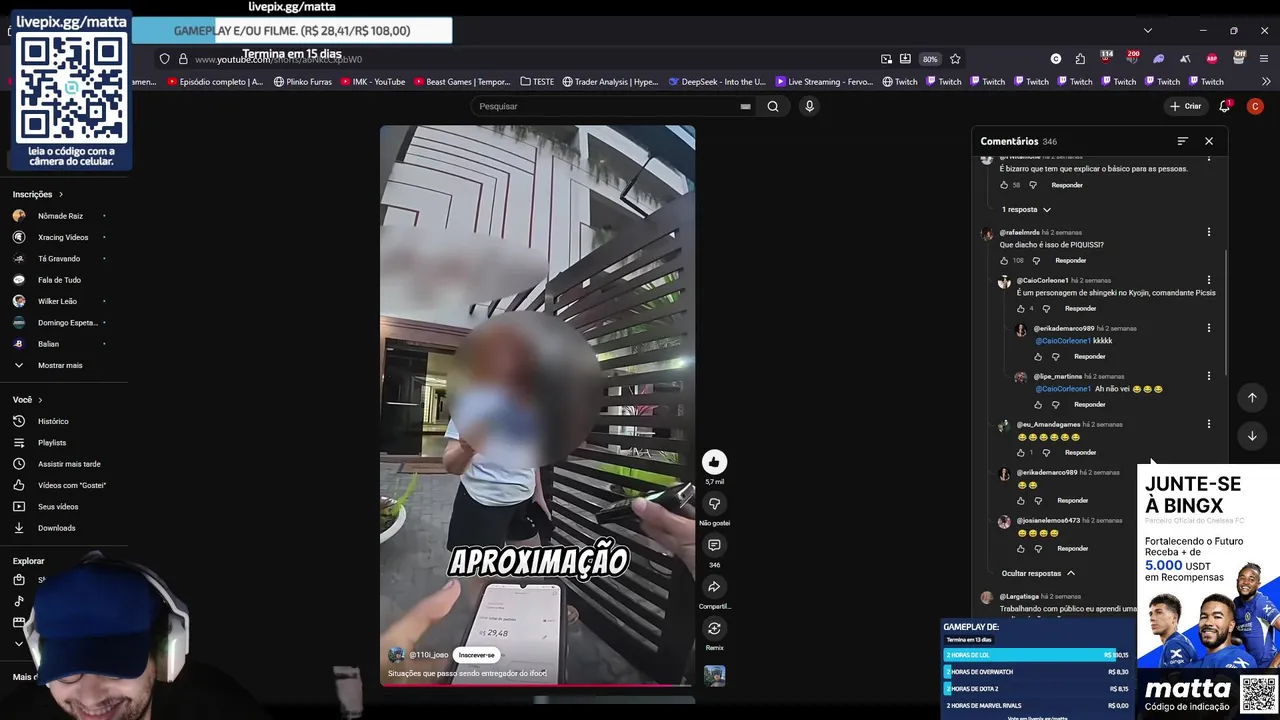Viewport: 1280px width, 720px height.
Task: Reply to @rafaelmrds with Responder
Action: pyautogui.click(x=1071, y=261)
